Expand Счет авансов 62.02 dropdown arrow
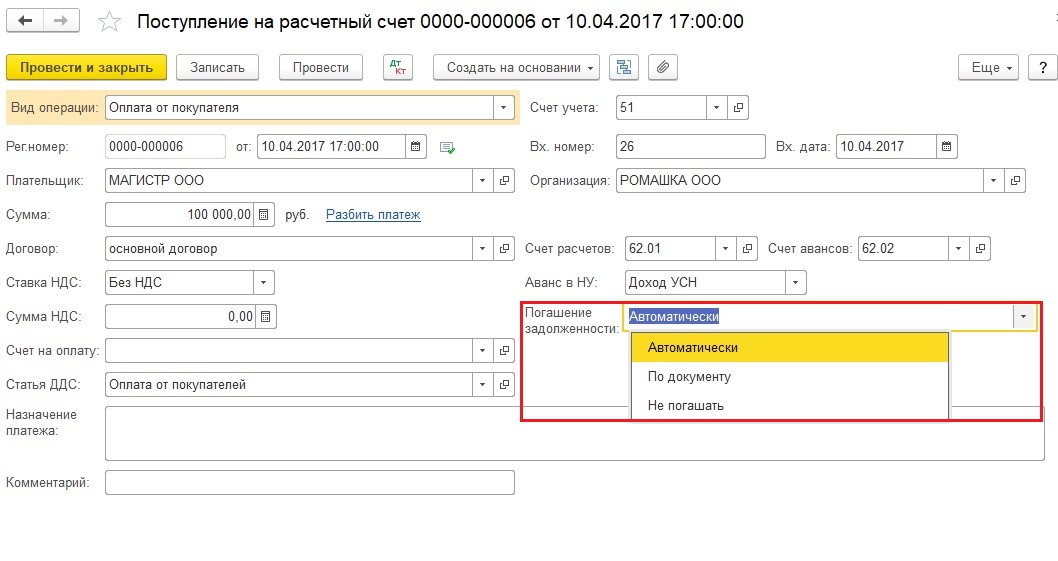1058x561 pixels. coord(958,248)
